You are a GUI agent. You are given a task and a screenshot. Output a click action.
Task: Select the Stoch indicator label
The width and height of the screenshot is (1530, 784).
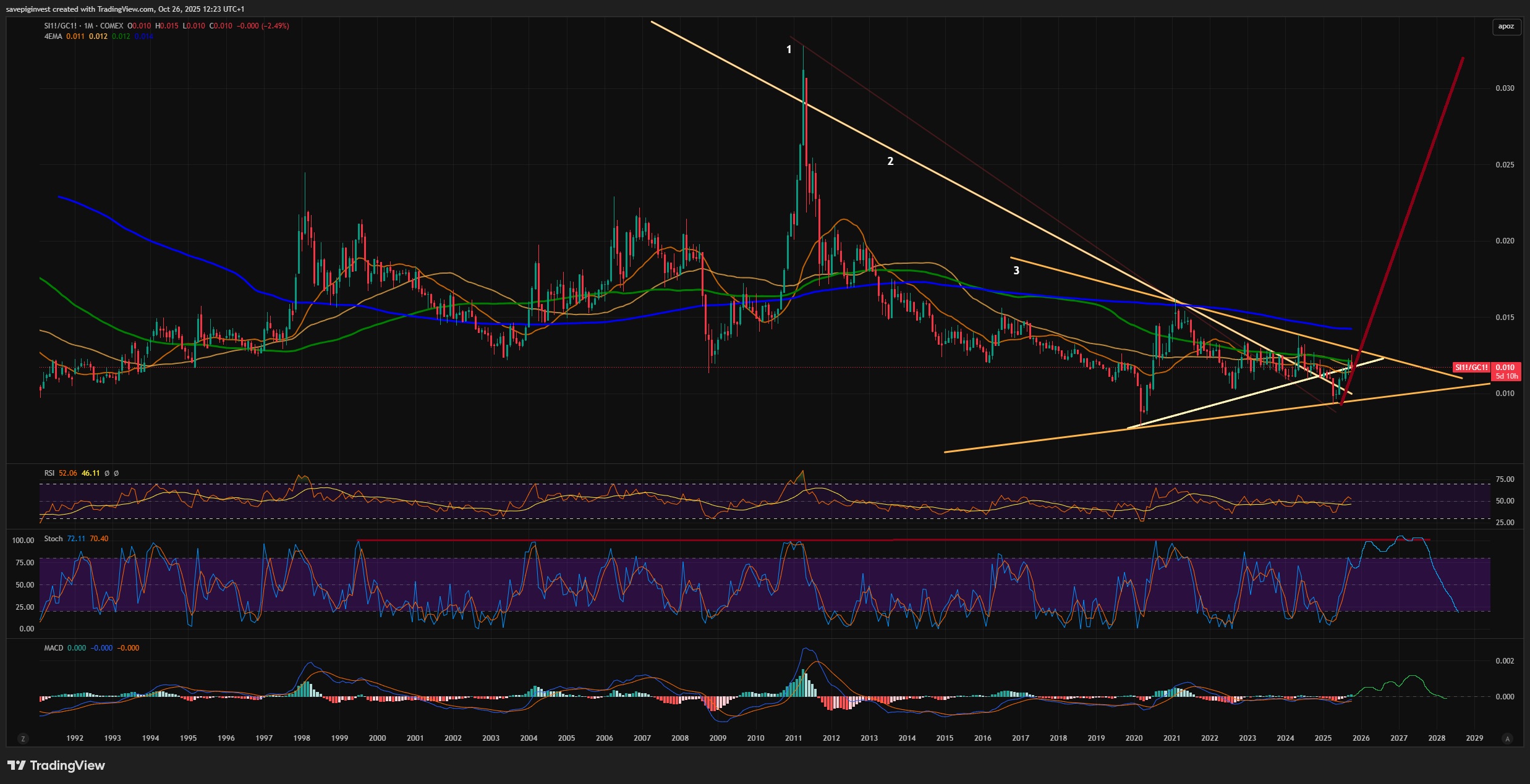point(53,539)
